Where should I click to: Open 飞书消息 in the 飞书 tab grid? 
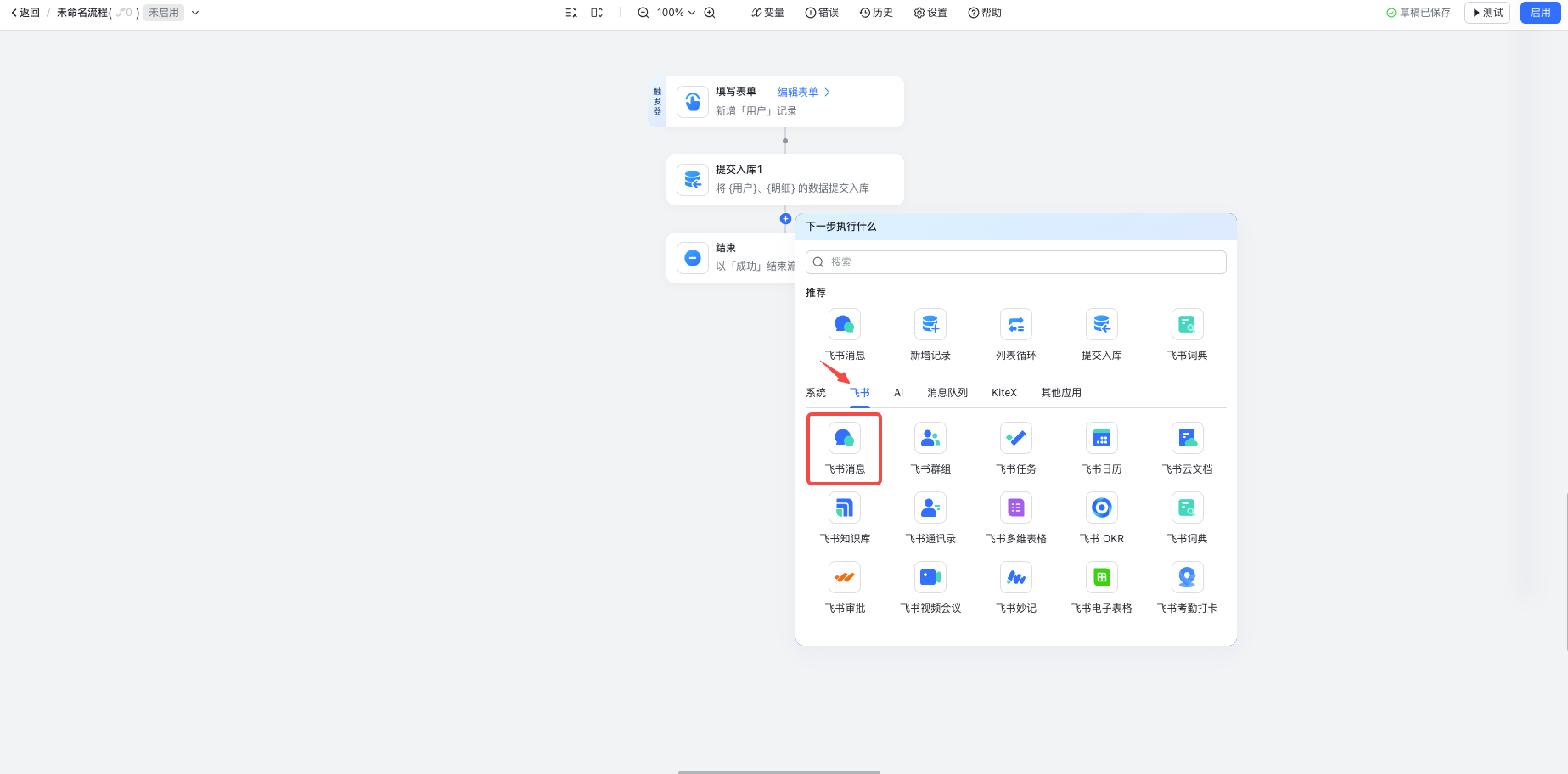844,449
